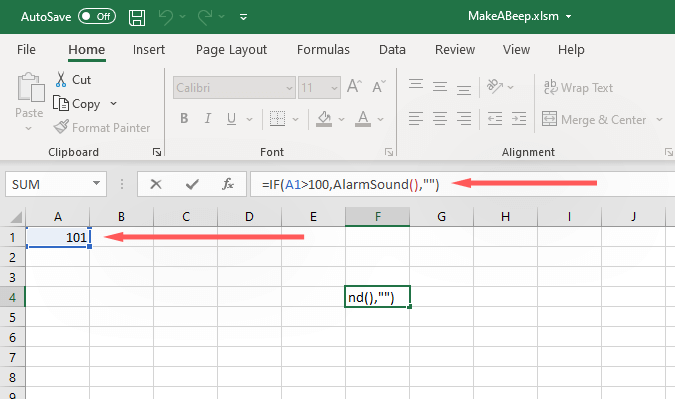Image resolution: width=675 pixels, height=399 pixels.
Task: Open the Data ribbon tab
Action: 392,49
